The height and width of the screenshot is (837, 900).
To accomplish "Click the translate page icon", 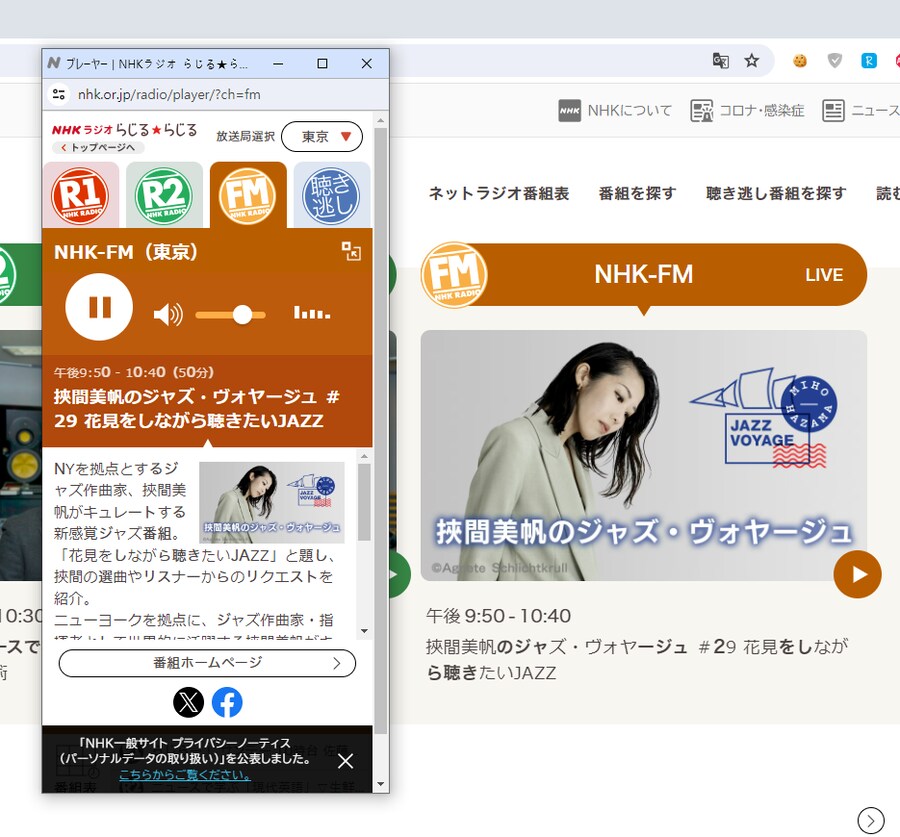I will point(720,60).
